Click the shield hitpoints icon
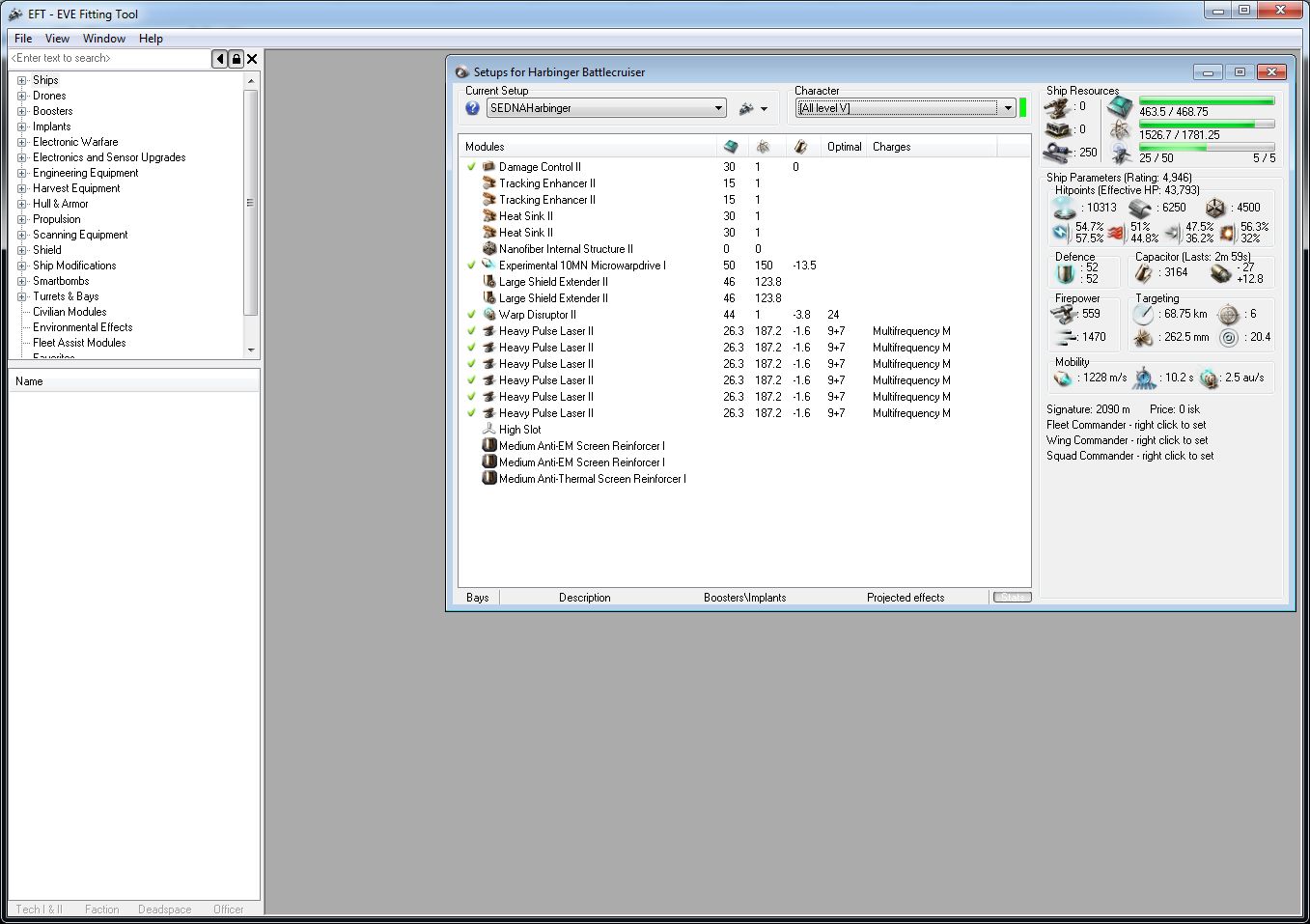This screenshot has height=924, width=1310. tap(1064, 208)
